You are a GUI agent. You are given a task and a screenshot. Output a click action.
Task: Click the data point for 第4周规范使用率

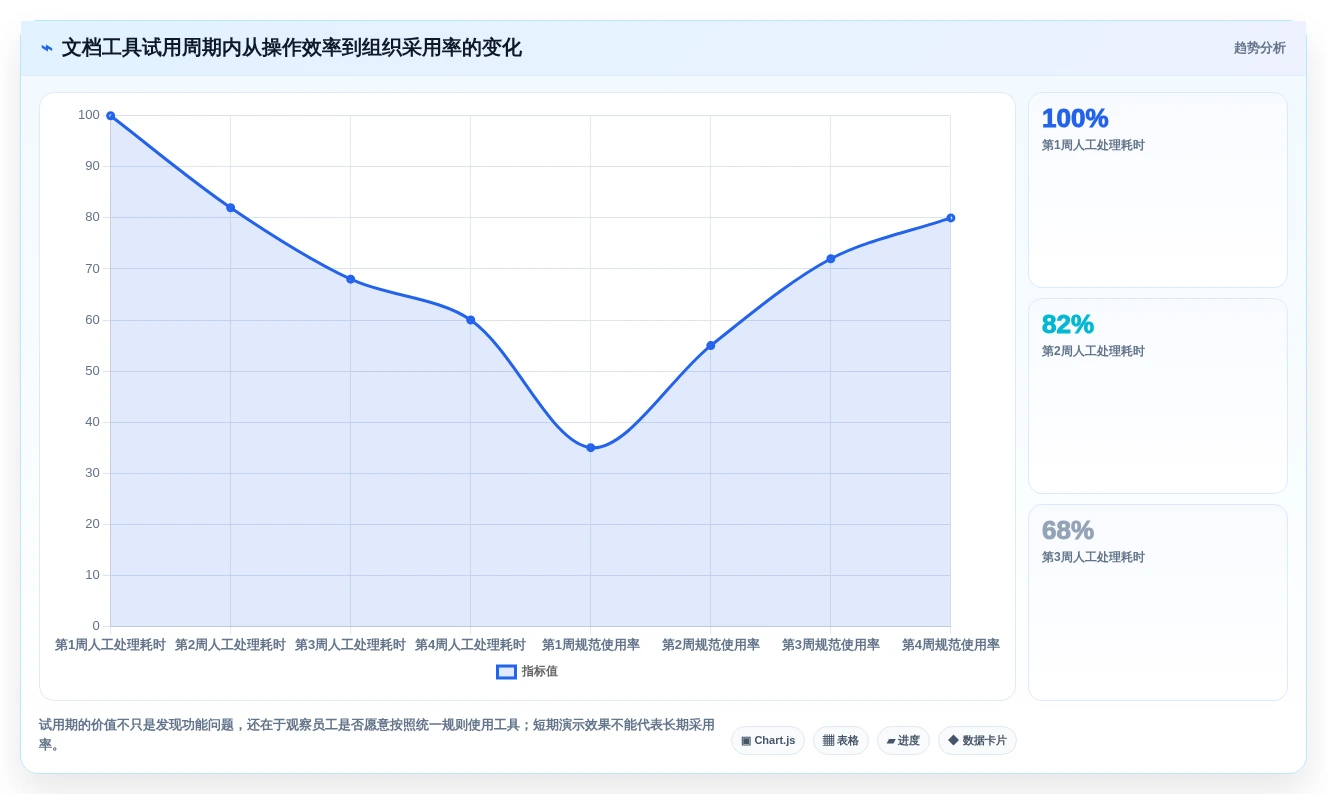coord(950,218)
